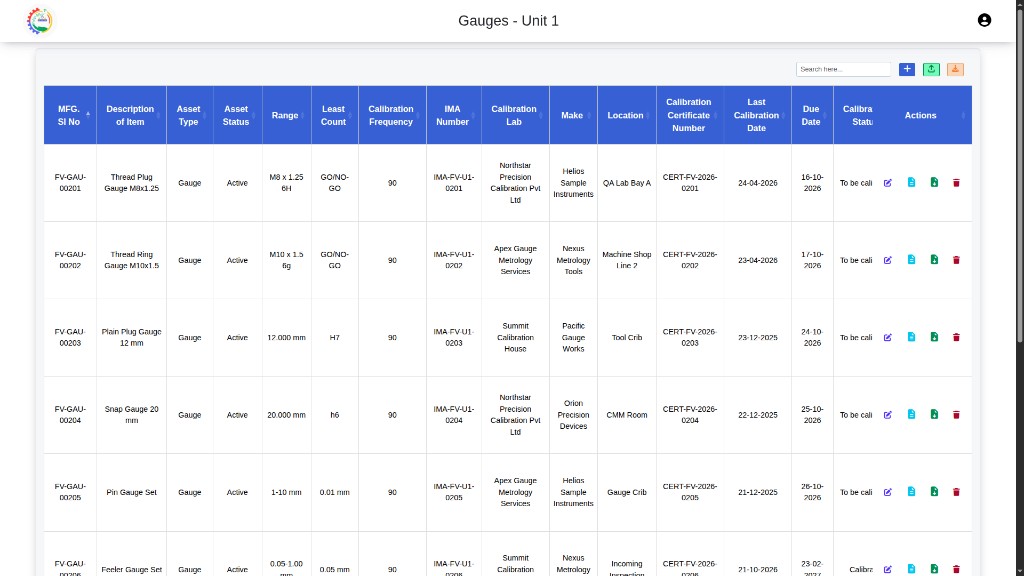This screenshot has width=1024, height=576.
Task: Edit the FV-GAU-00202 gauge row
Action: coord(888,260)
